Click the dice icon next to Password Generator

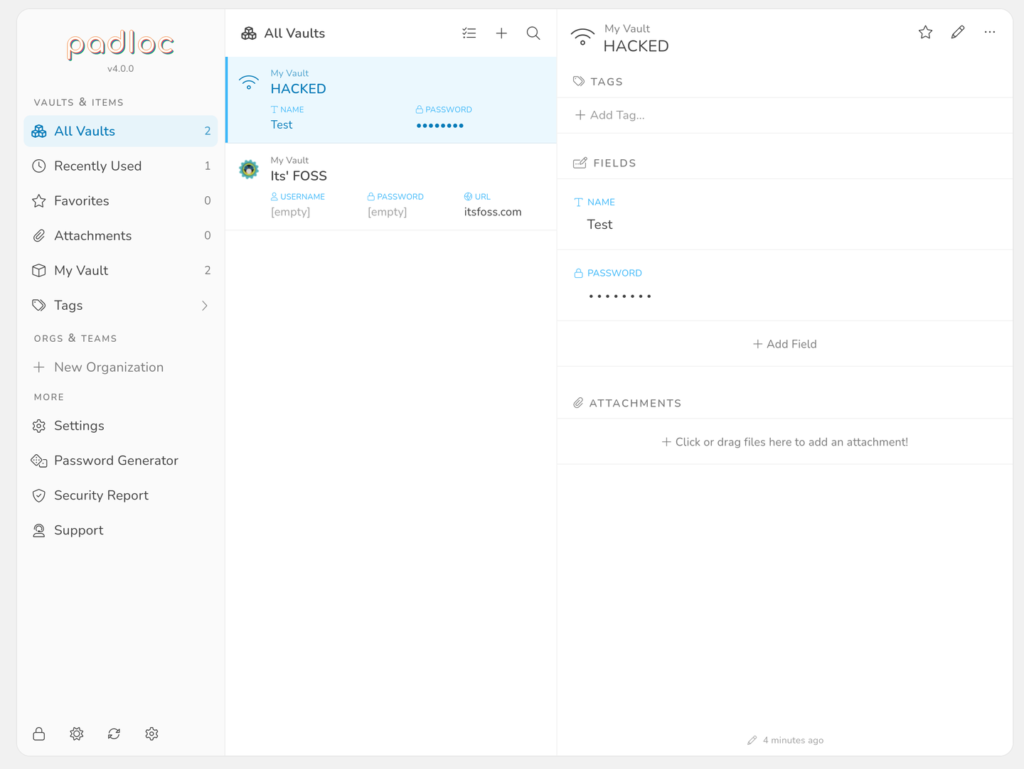tap(39, 461)
